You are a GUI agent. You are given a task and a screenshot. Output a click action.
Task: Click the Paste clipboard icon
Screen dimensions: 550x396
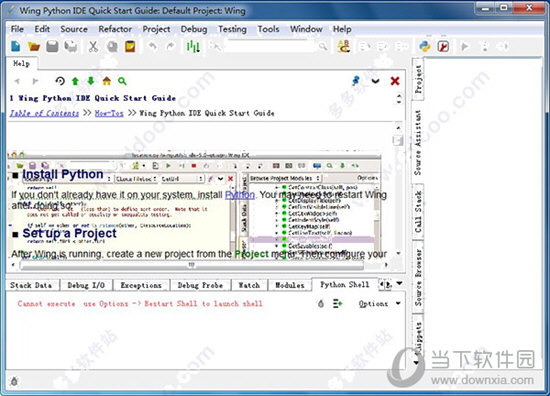(130, 46)
